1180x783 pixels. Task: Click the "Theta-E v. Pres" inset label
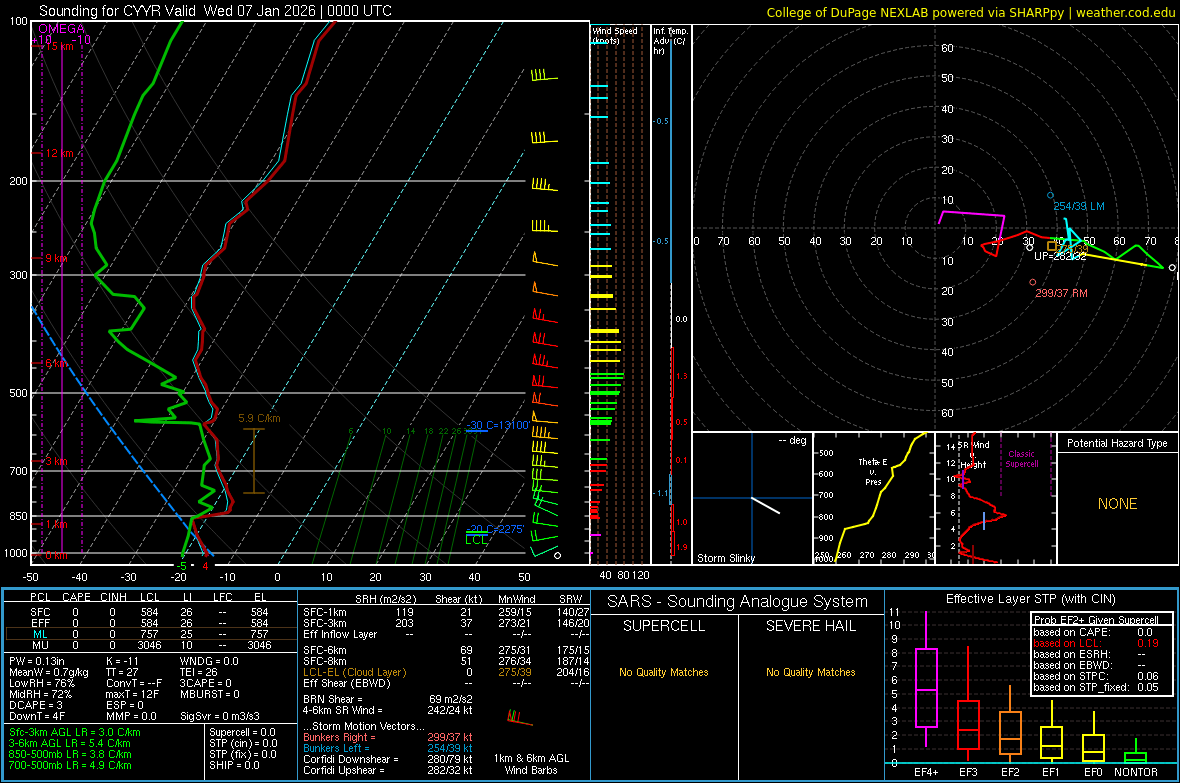pyautogui.click(x=873, y=472)
